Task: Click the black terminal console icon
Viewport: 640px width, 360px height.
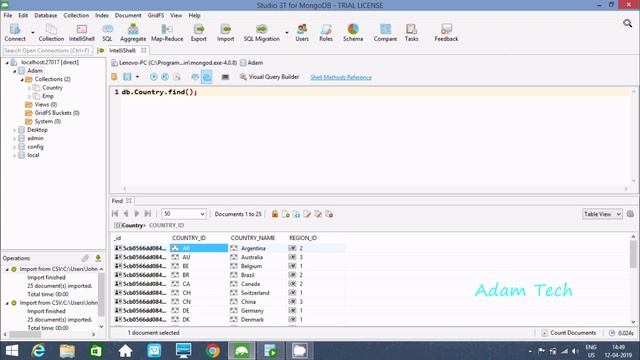Action: pos(225,77)
